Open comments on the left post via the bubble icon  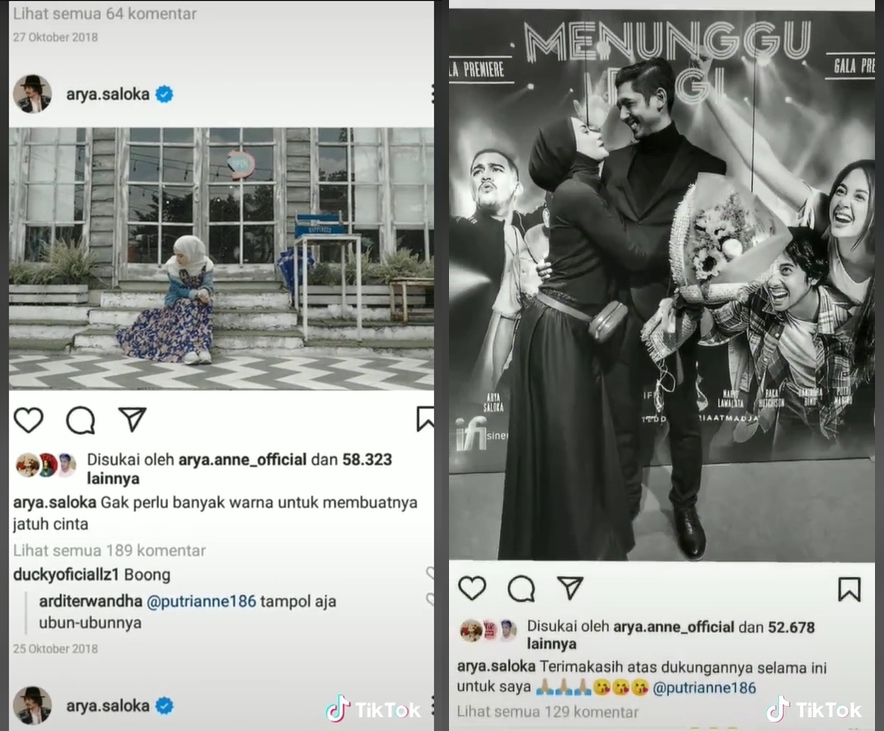click(81, 420)
